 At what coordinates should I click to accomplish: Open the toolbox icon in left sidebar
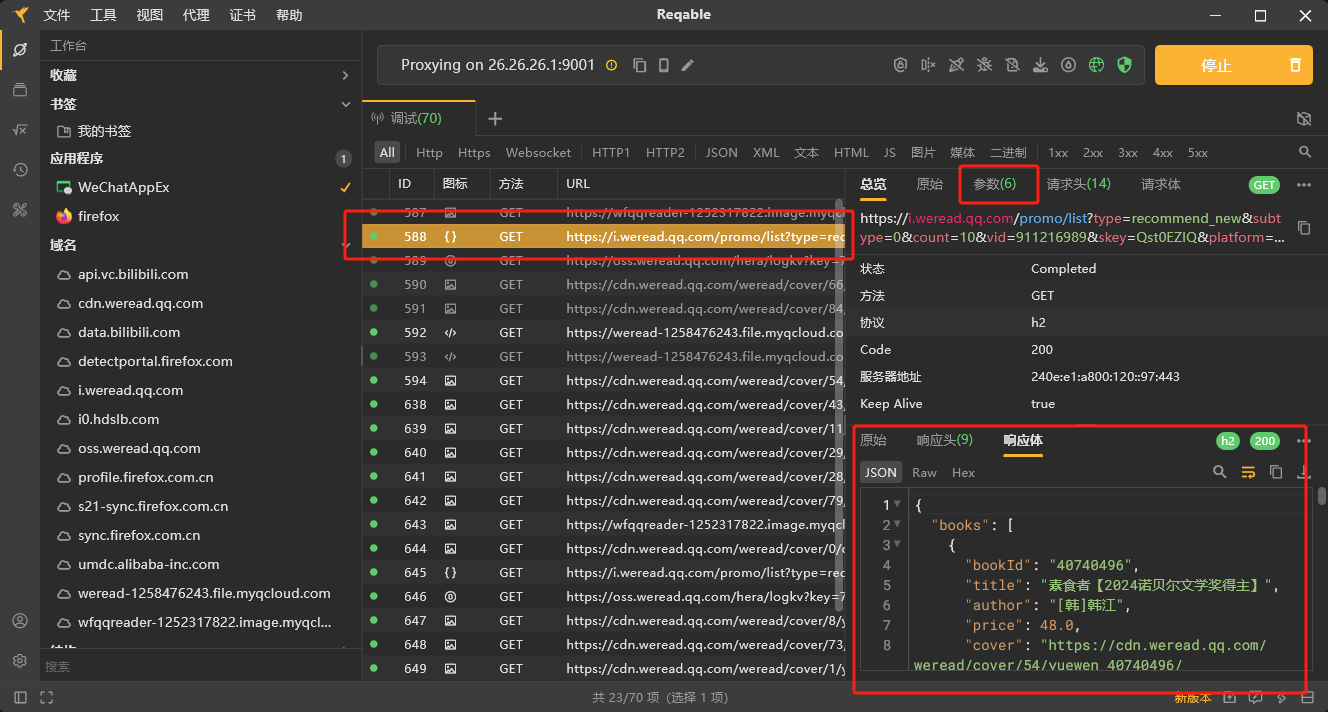20,210
